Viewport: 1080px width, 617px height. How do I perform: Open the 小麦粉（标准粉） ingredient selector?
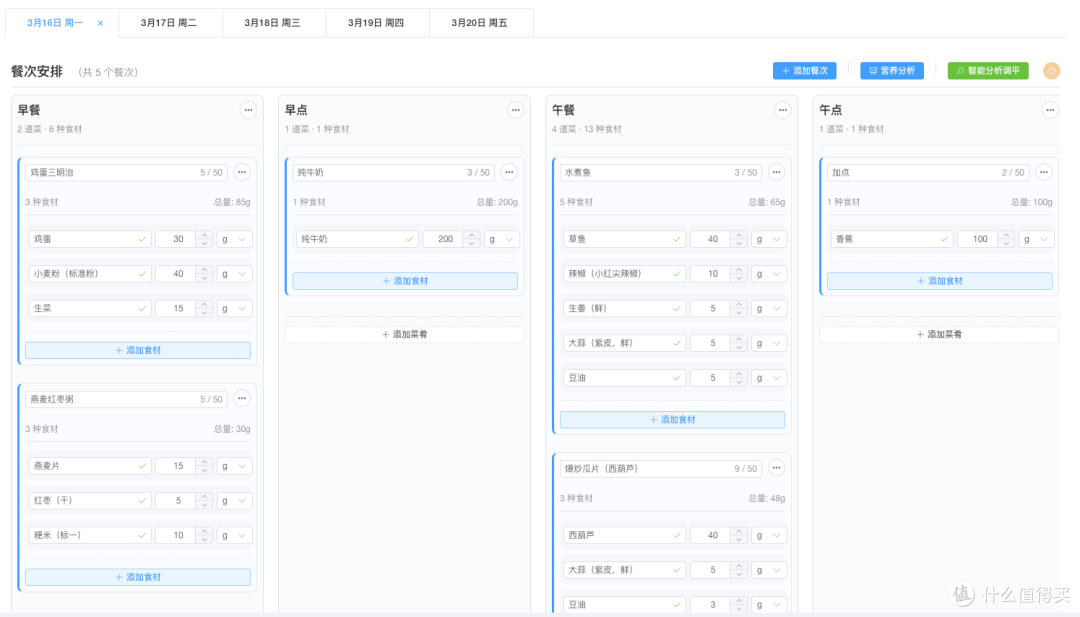(x=90, y=273)
